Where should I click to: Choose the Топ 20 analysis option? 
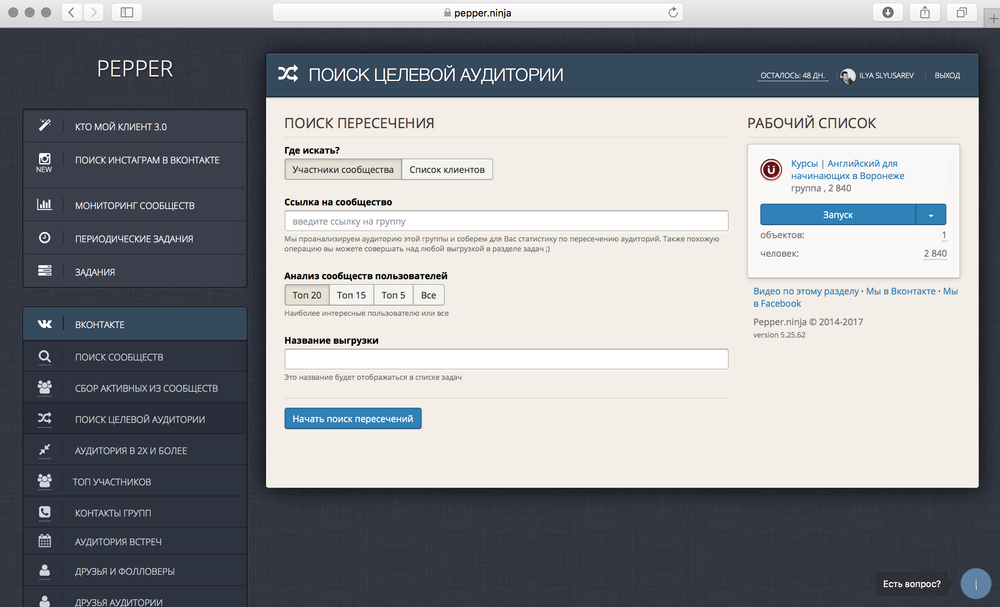(307, 295)
